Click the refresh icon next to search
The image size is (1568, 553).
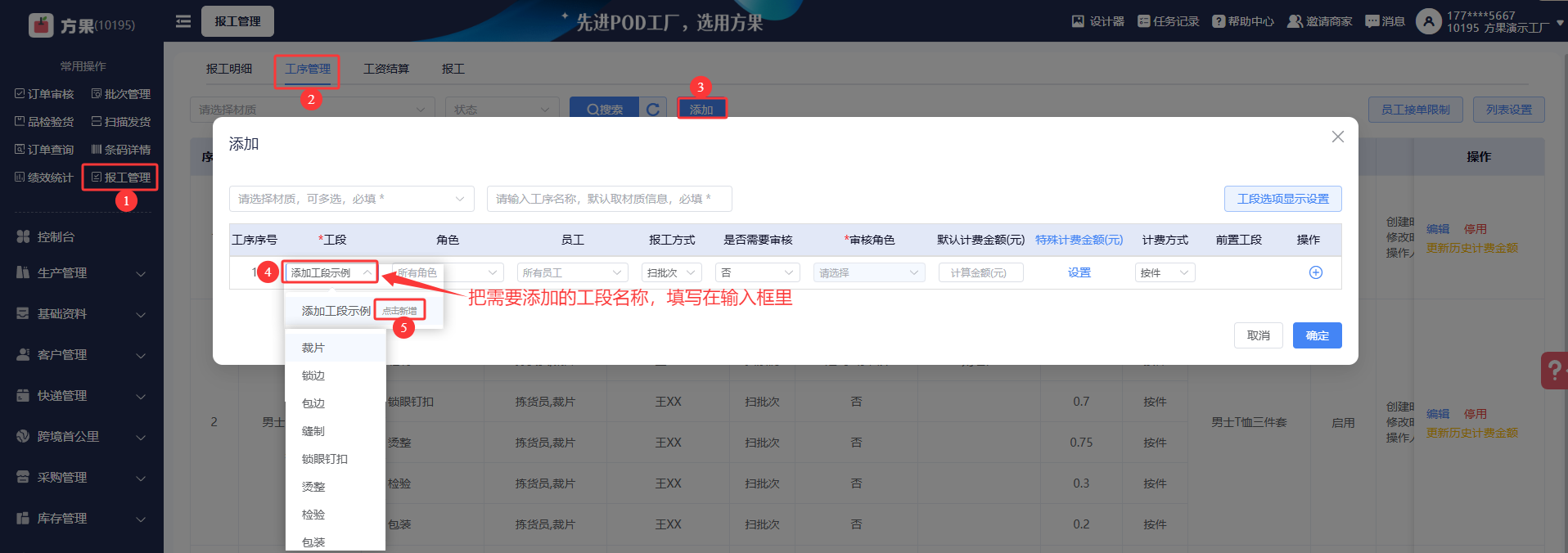tap(652, 109)
